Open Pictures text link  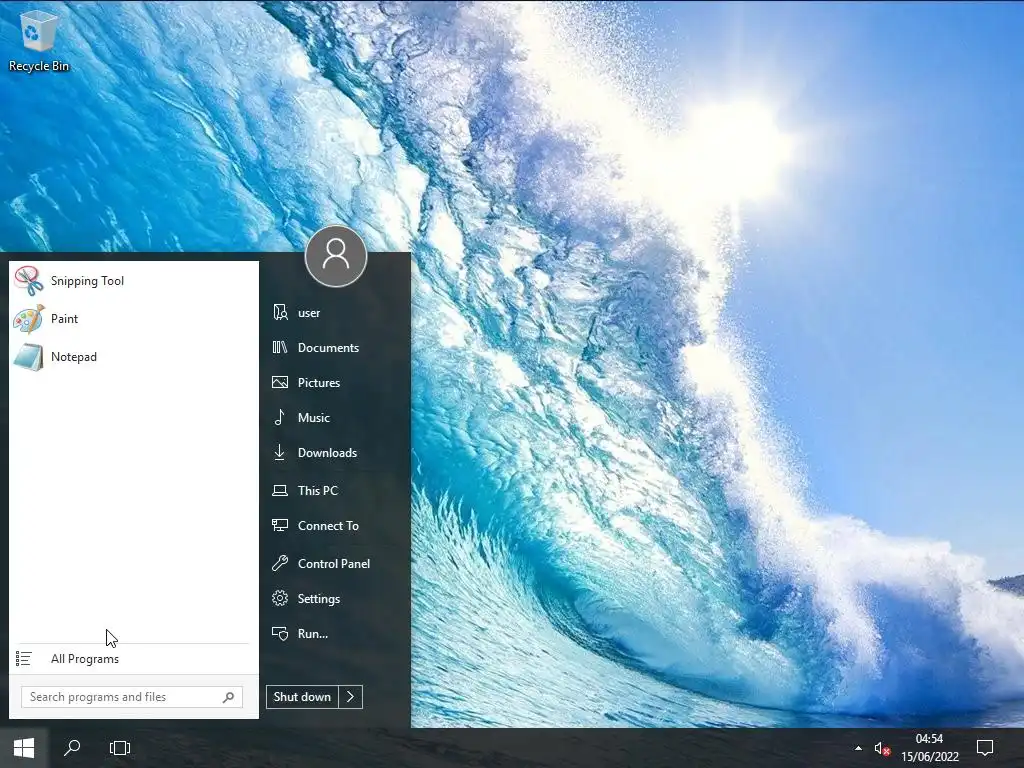(x=319, y=383)
